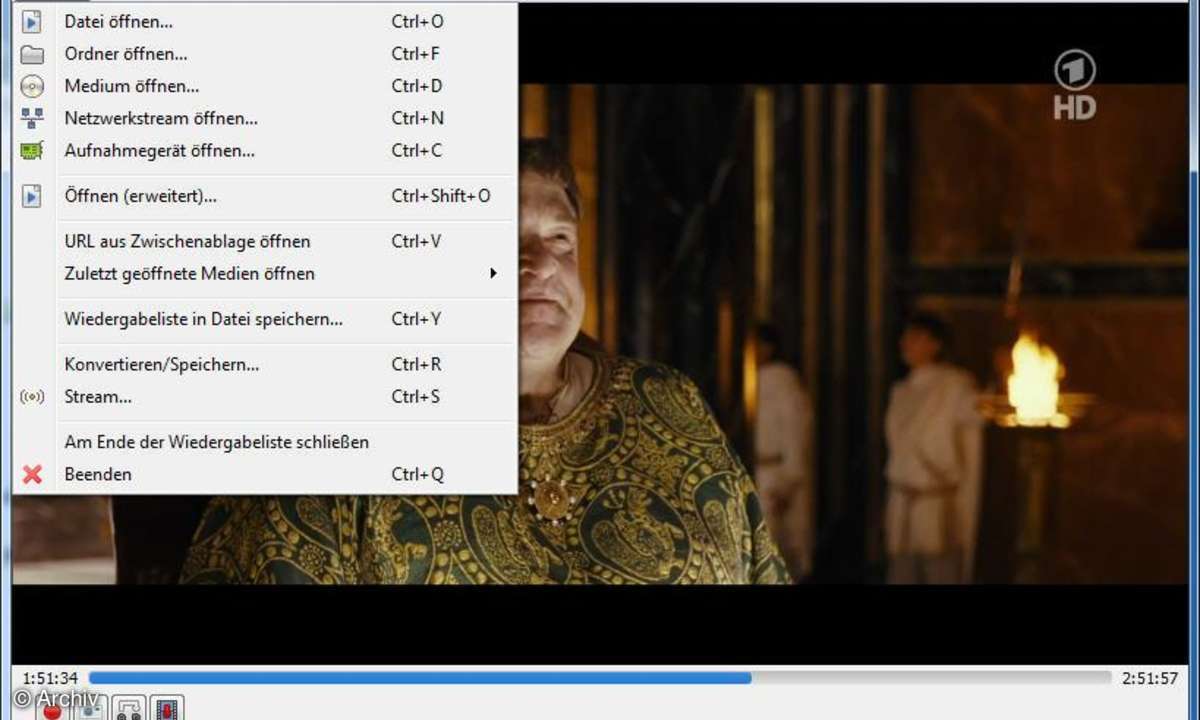Select 'URL aus Zwischenablage öffnen'
This screenshot has width=1200, height=720.
coord(265,241)
